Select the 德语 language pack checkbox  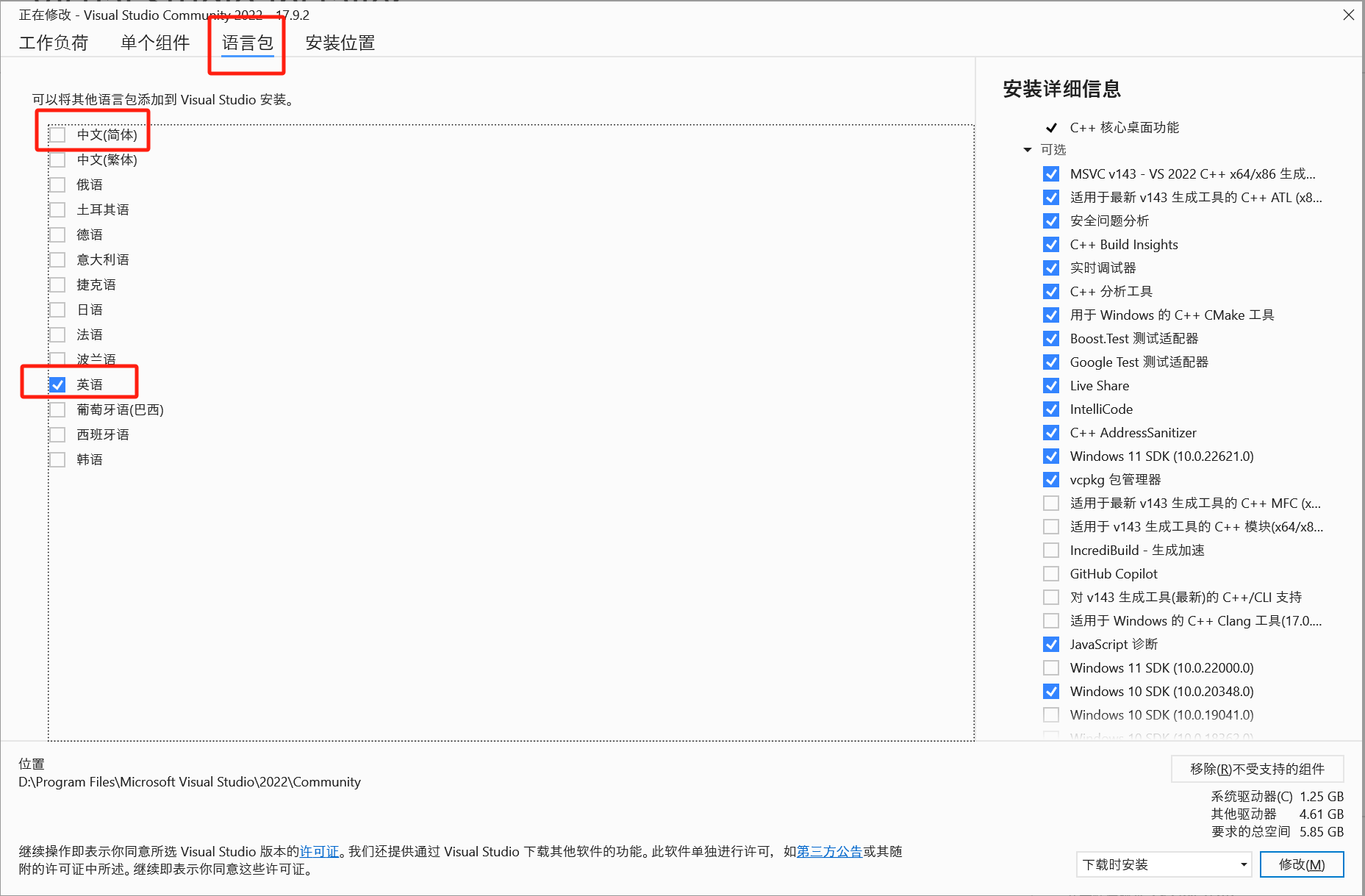[57, 234]
